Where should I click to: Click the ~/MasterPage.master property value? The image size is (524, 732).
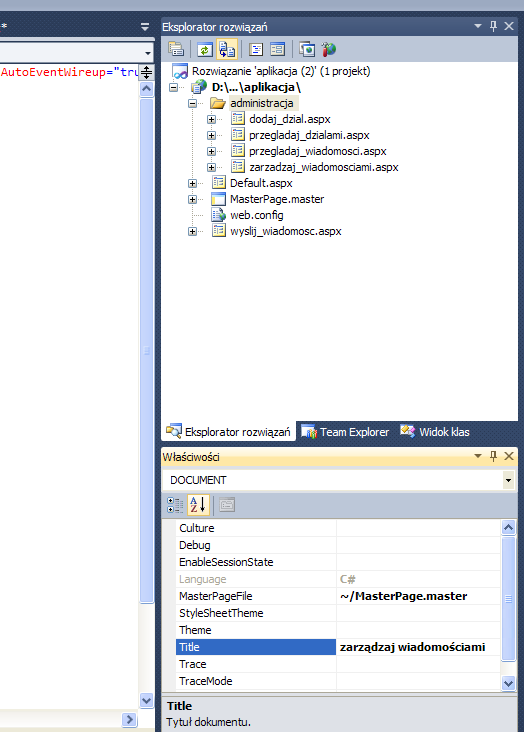tap(404, 596)
